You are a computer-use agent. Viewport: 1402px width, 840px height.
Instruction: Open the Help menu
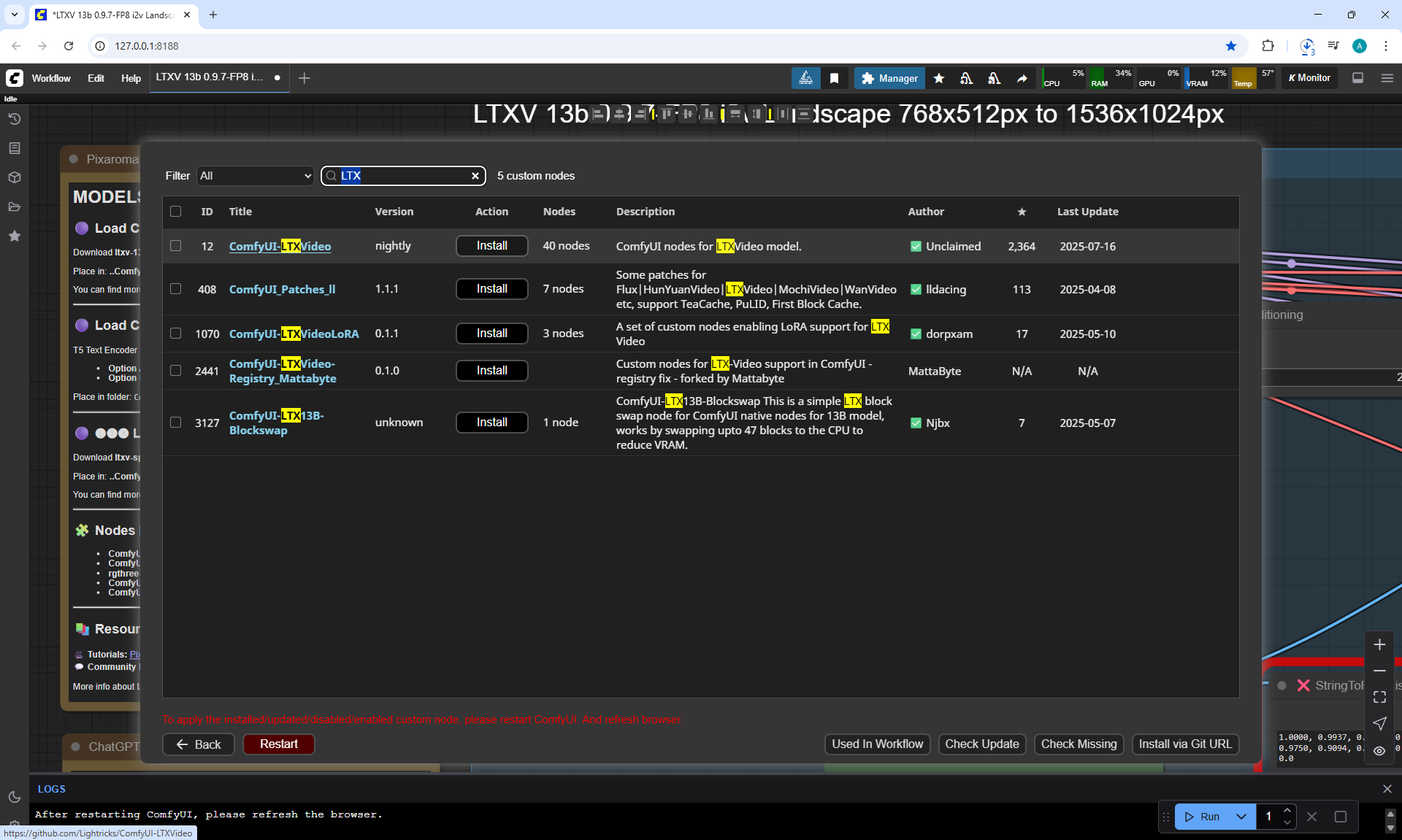tap(131, 78)
